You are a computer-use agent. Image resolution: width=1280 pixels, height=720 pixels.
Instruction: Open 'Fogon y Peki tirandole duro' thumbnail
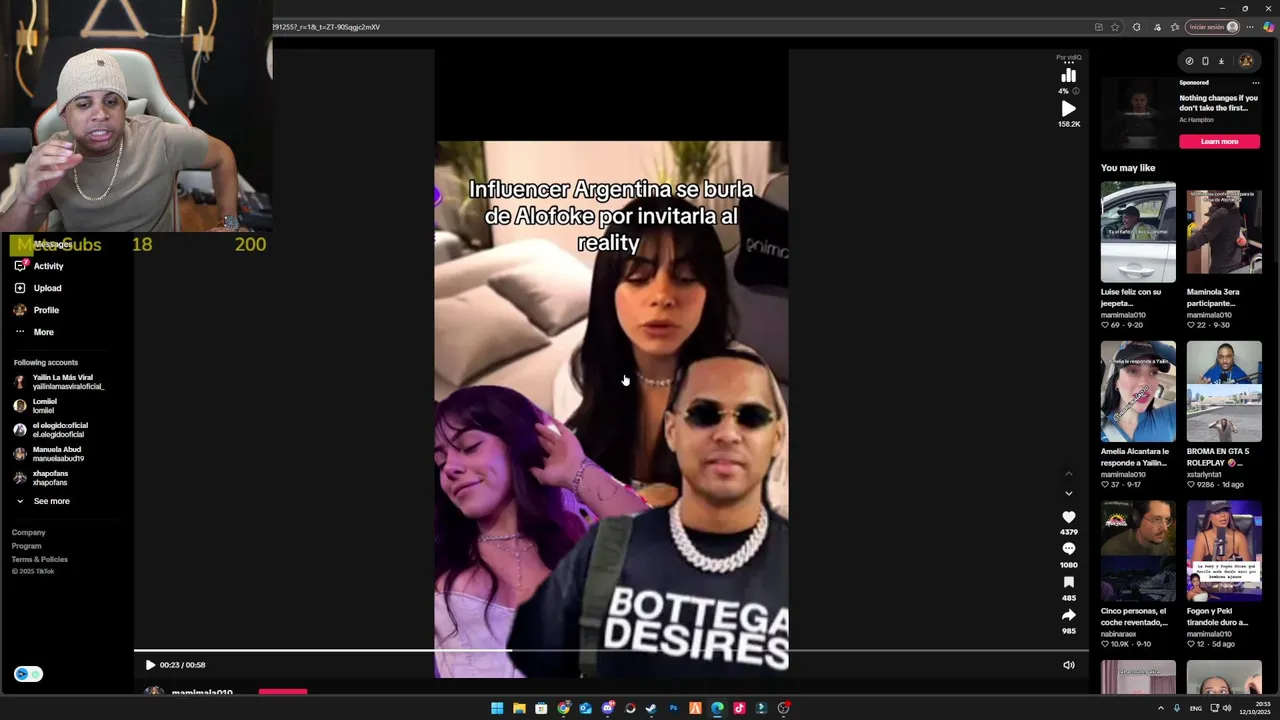[x=1224, y=552]
